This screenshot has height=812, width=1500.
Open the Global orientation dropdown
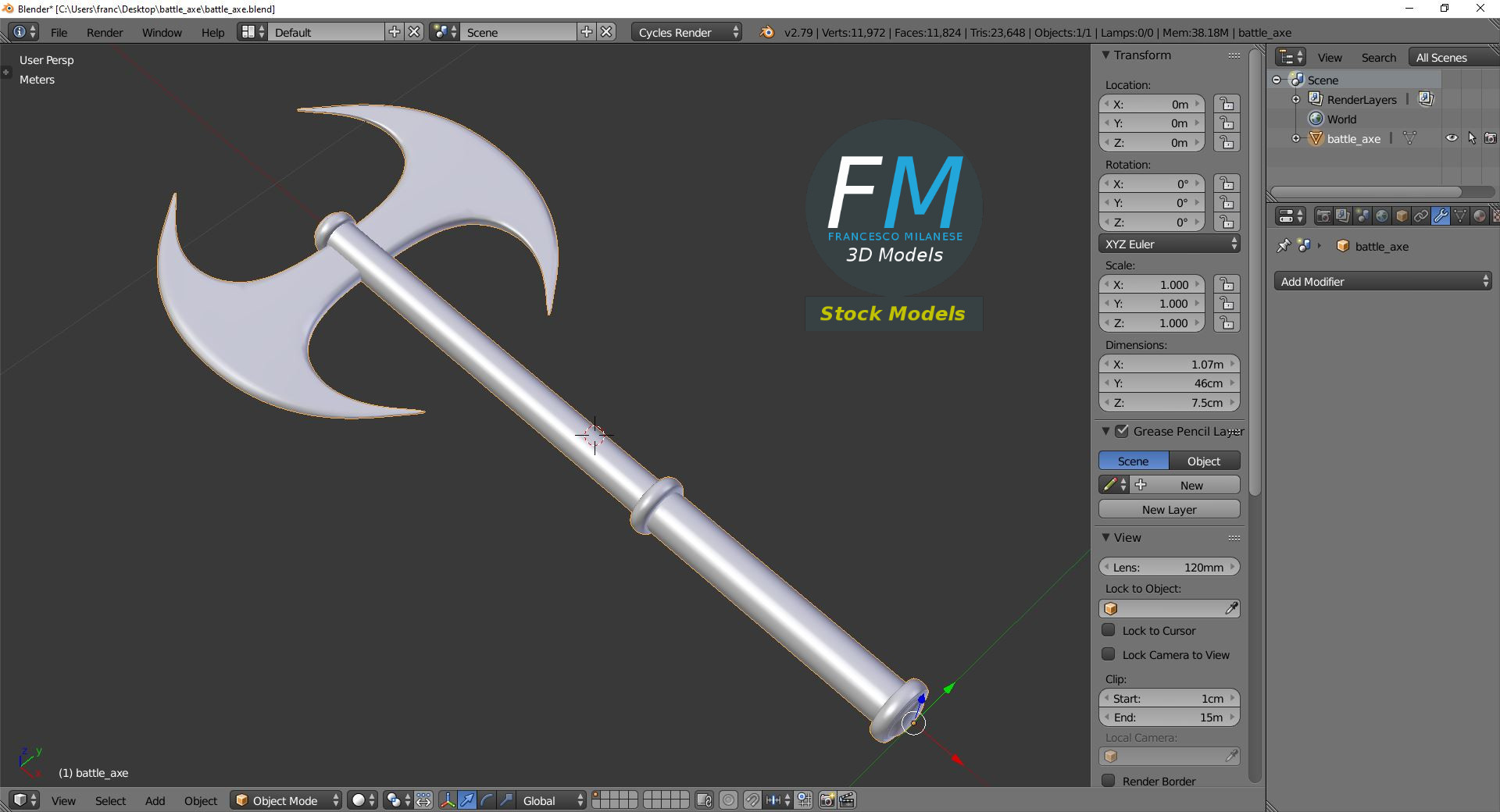(x=552, y=800)
